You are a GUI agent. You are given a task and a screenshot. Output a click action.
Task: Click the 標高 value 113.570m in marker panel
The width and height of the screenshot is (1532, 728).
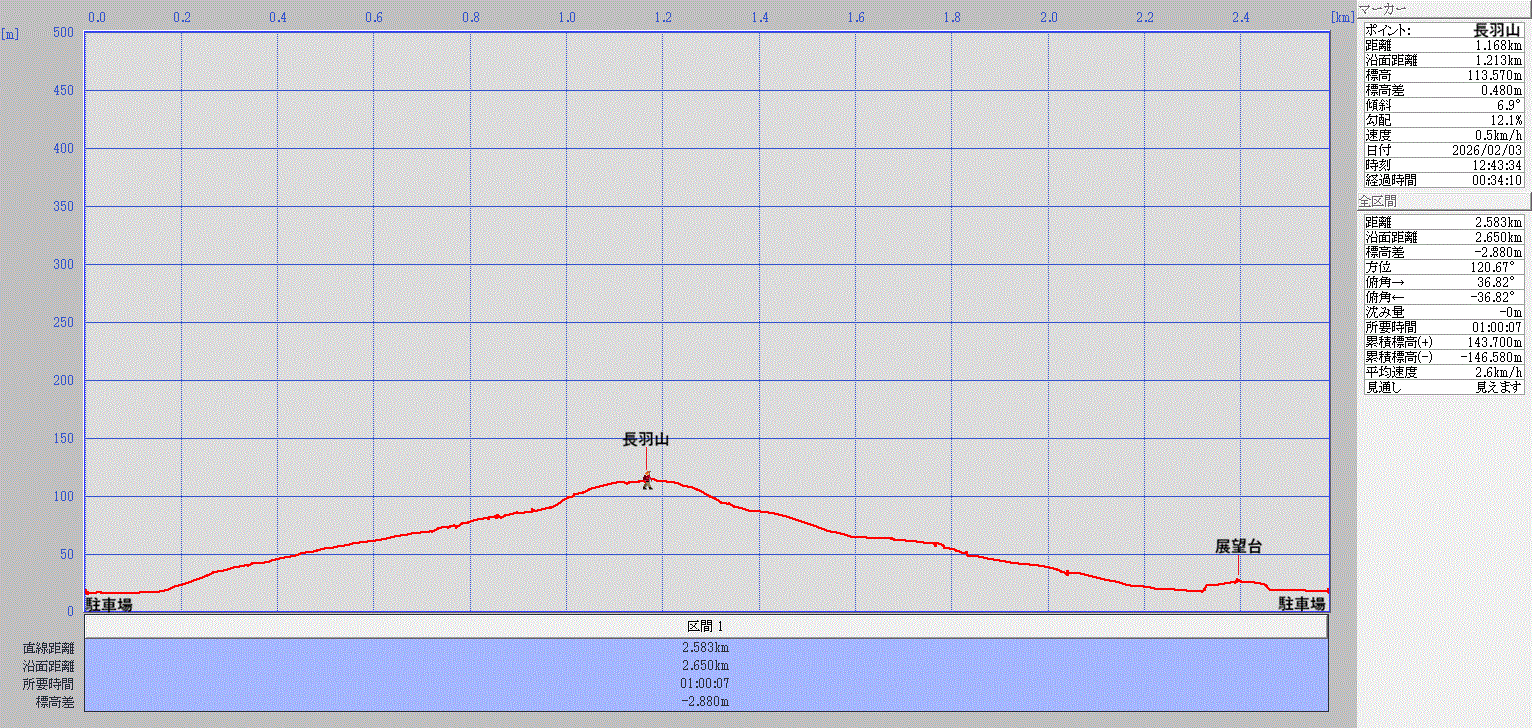(1494, 75)
